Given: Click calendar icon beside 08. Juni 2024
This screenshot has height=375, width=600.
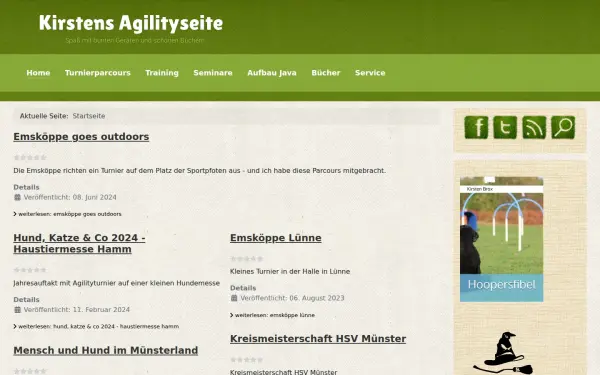Looking at the screenshot, I should [17, 197].
